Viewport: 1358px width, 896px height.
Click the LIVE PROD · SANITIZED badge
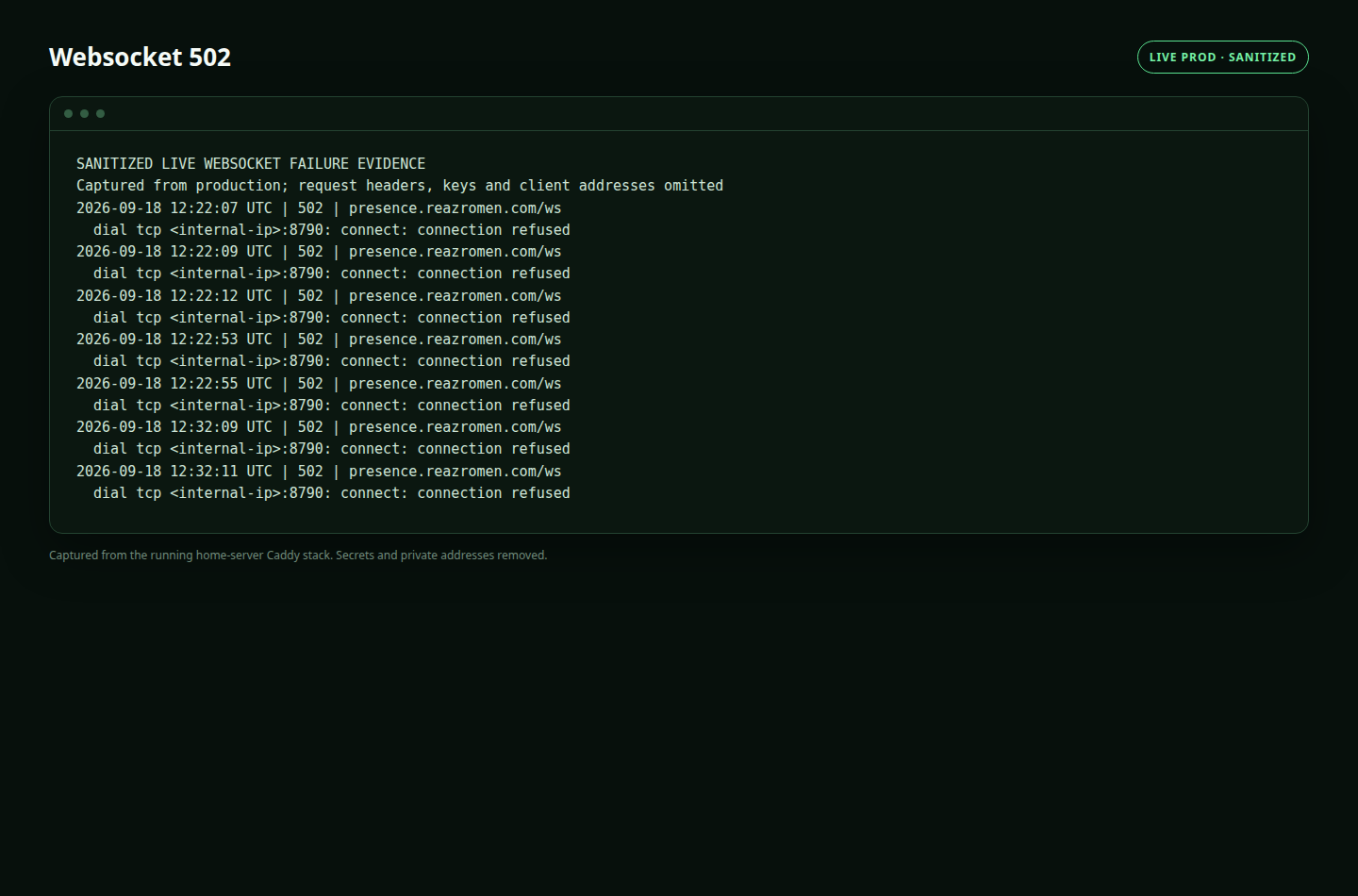point(1222,57)
